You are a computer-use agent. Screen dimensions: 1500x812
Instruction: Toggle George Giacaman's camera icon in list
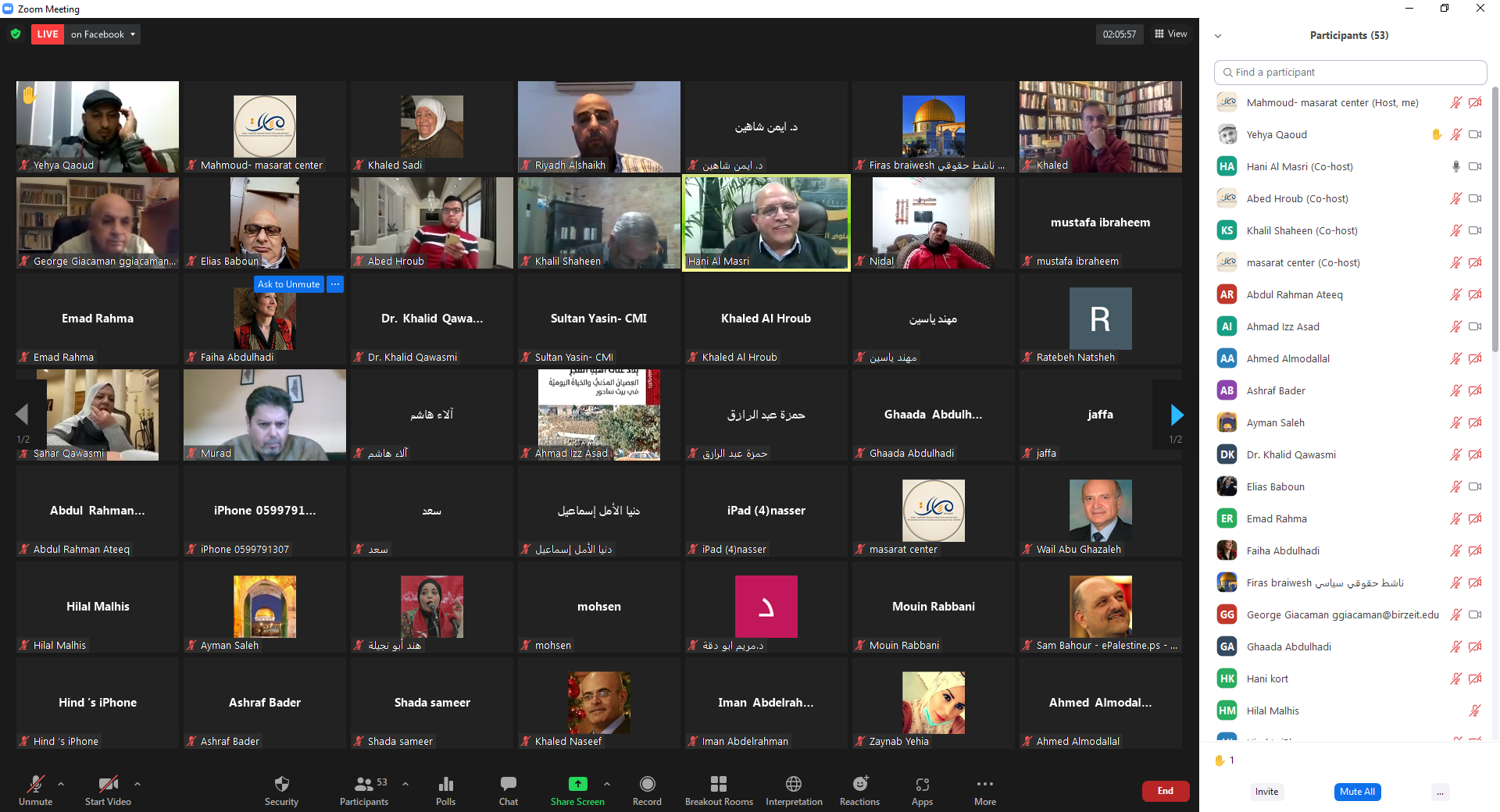[1475, 614]
